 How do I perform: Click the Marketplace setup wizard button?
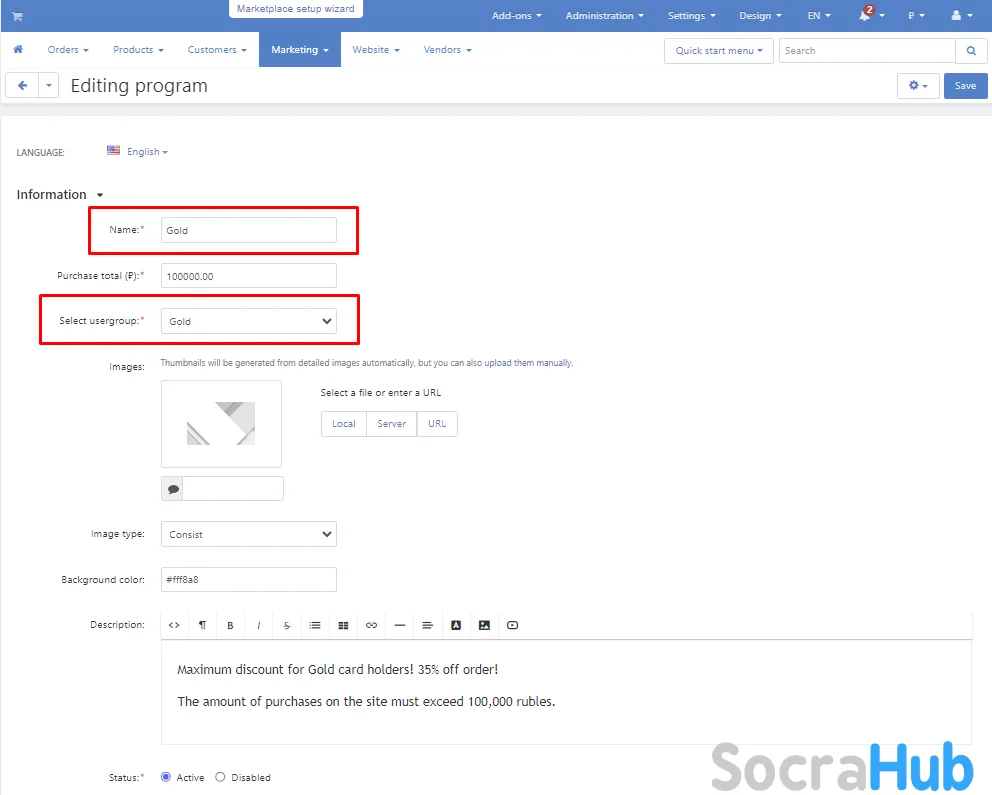coord(295,9)
